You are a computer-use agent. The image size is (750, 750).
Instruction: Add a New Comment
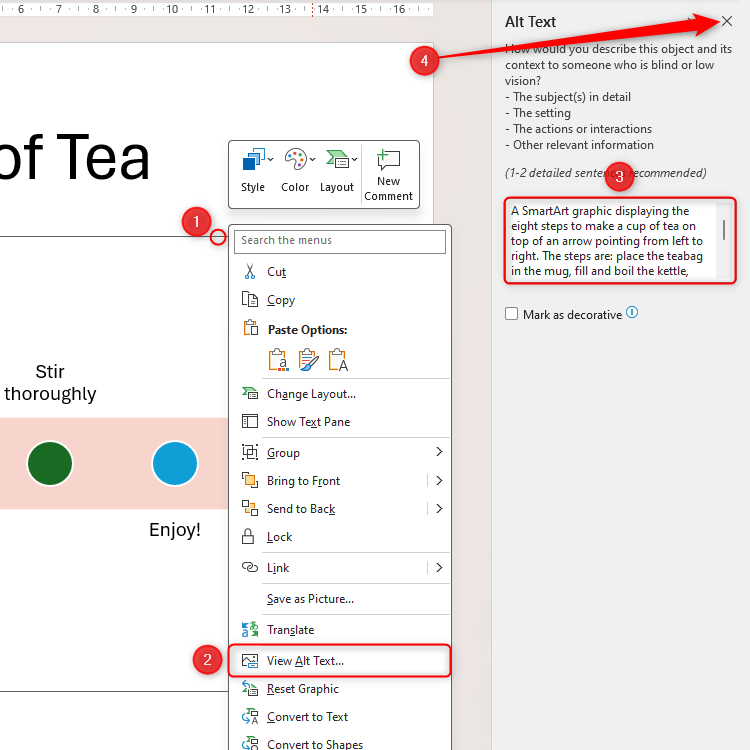(x=388, y=174)
